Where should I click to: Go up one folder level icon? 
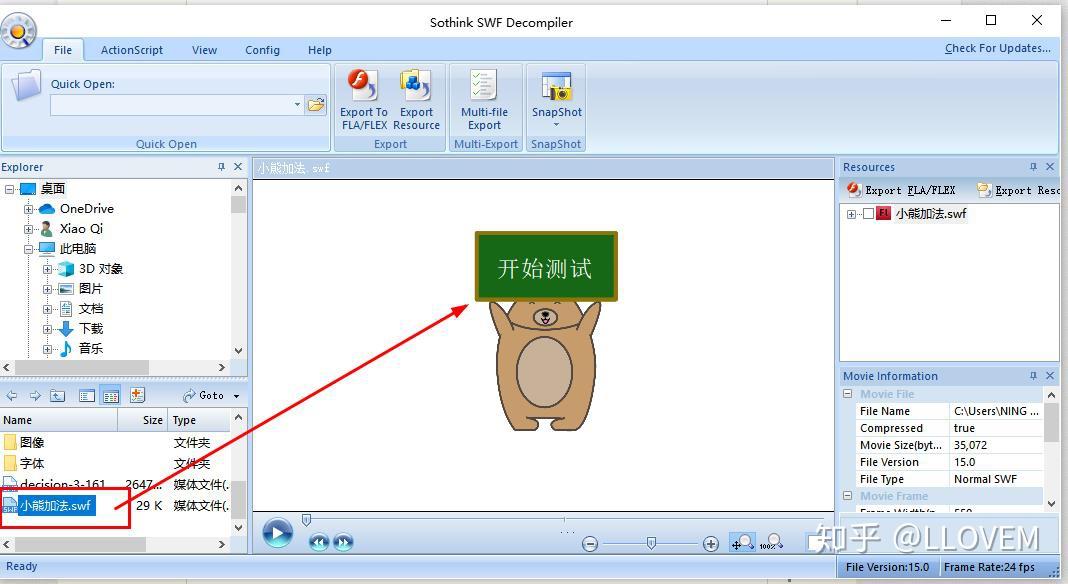pyautogui.click(x=58, y=395)
